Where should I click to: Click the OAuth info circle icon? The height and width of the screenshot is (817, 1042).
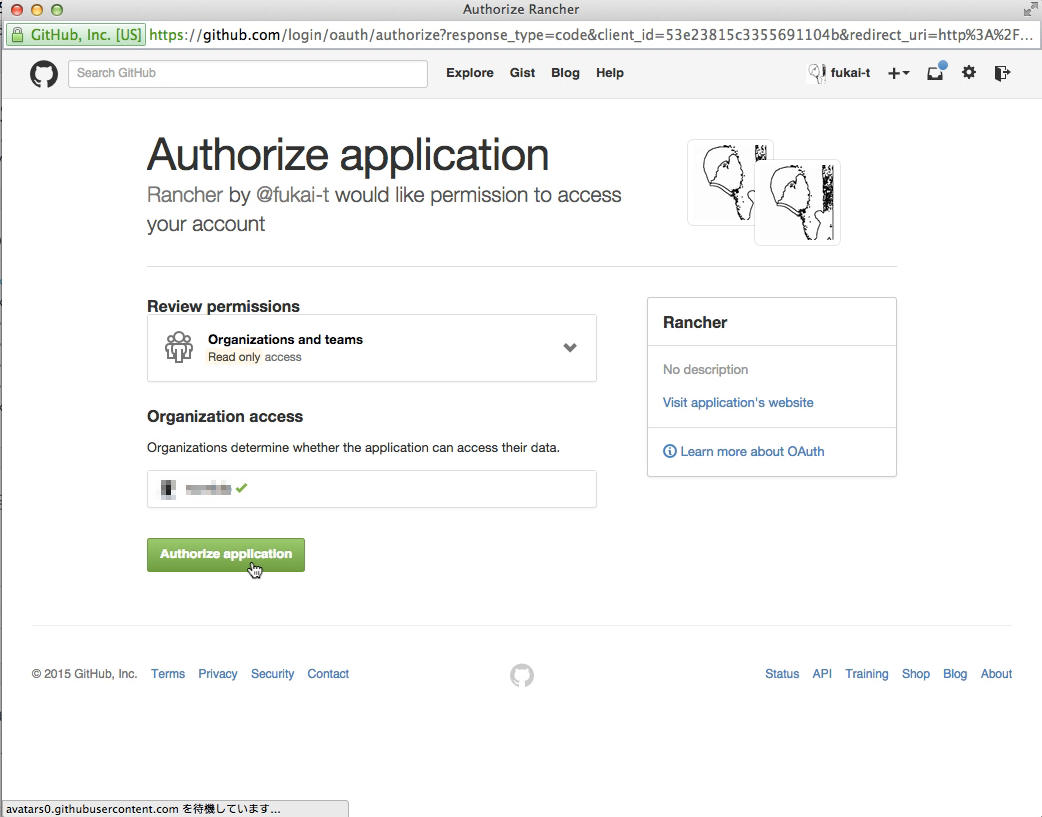point(670,451)
